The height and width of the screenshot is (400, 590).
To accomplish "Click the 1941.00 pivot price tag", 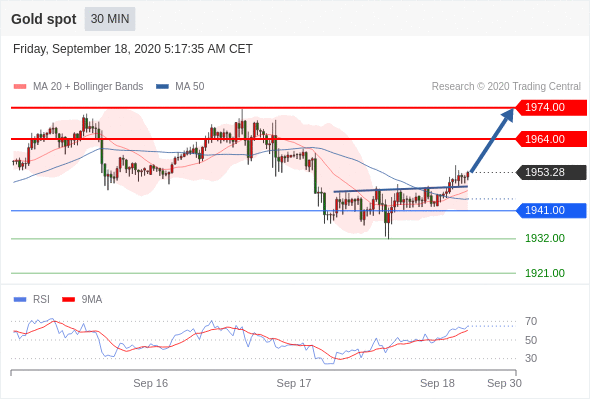I will (551, 210).
